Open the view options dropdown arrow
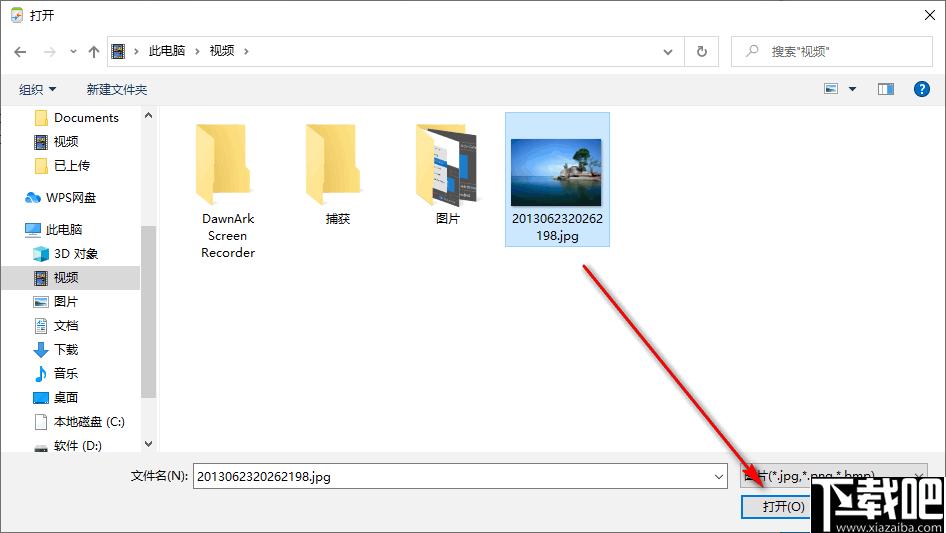Viewport: 946px width, 533px height. tap(852, 89)
